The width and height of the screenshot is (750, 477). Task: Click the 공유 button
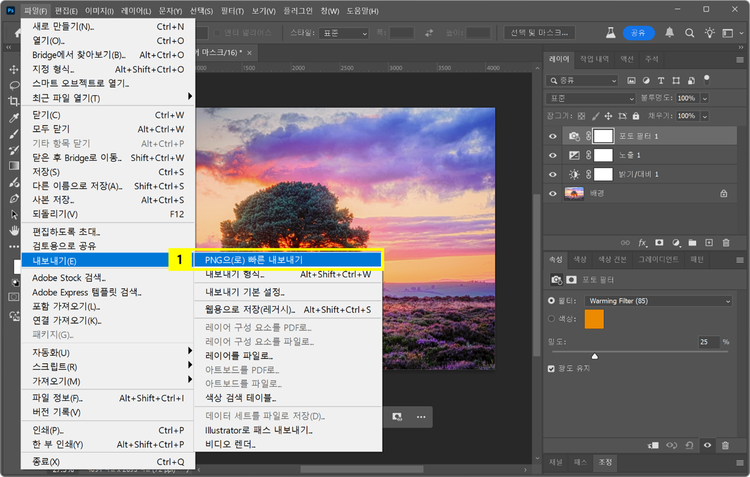pos(637,33)
